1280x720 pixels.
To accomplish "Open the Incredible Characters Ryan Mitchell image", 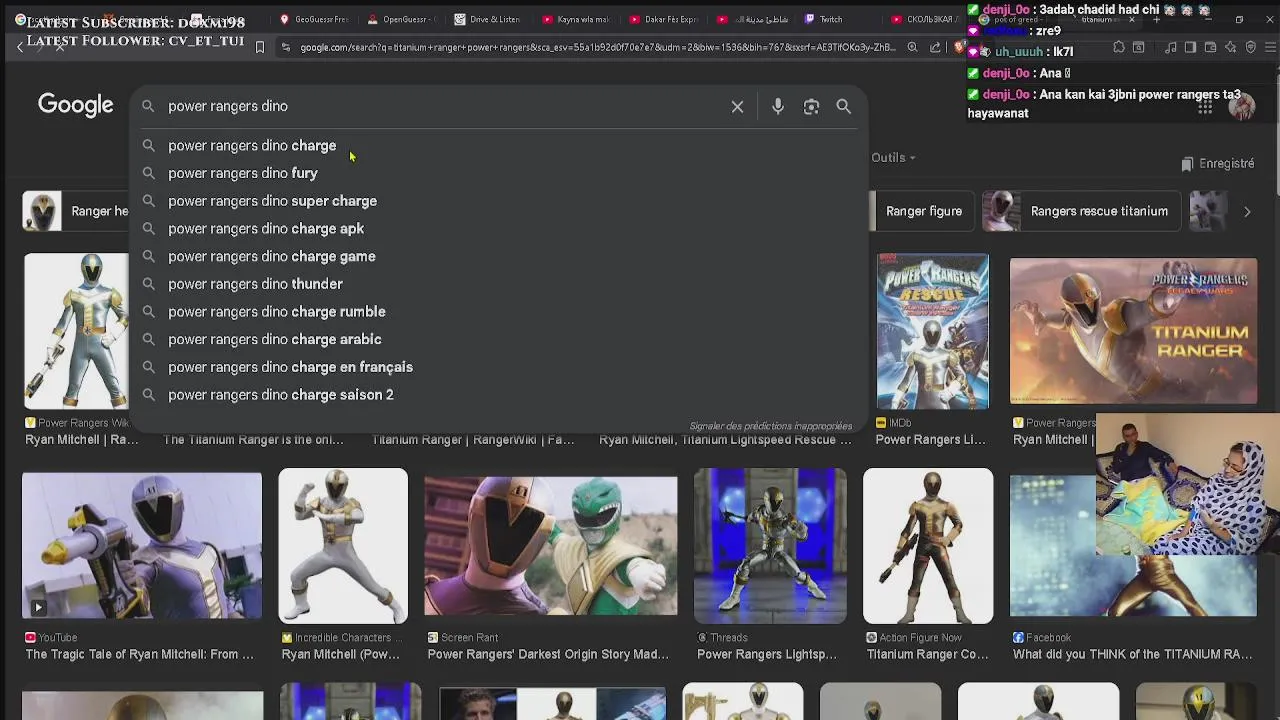I will click(x=343, y=546).
